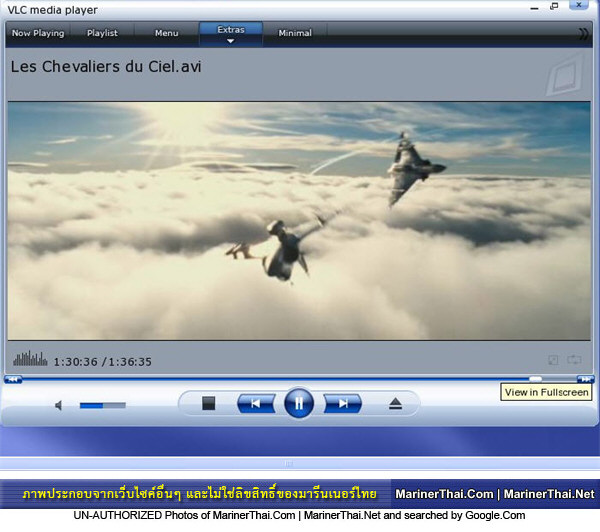This screenshot has height=532, width=600.
Task: Pause playback with the round center button
Action: pyautogui.click(x=299, y=403)
